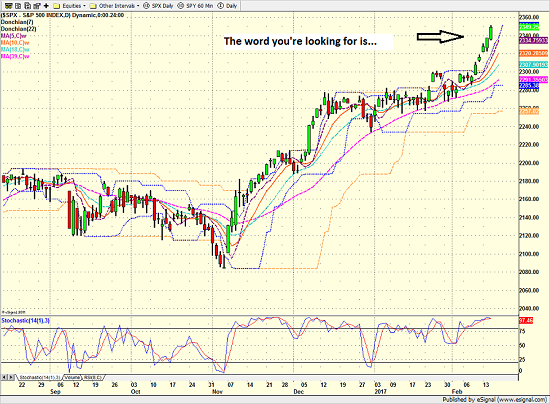This screenshot has height=404, width=550.
Task: Click the window layout grid icon in toolbar
Action: pos(18,6)
